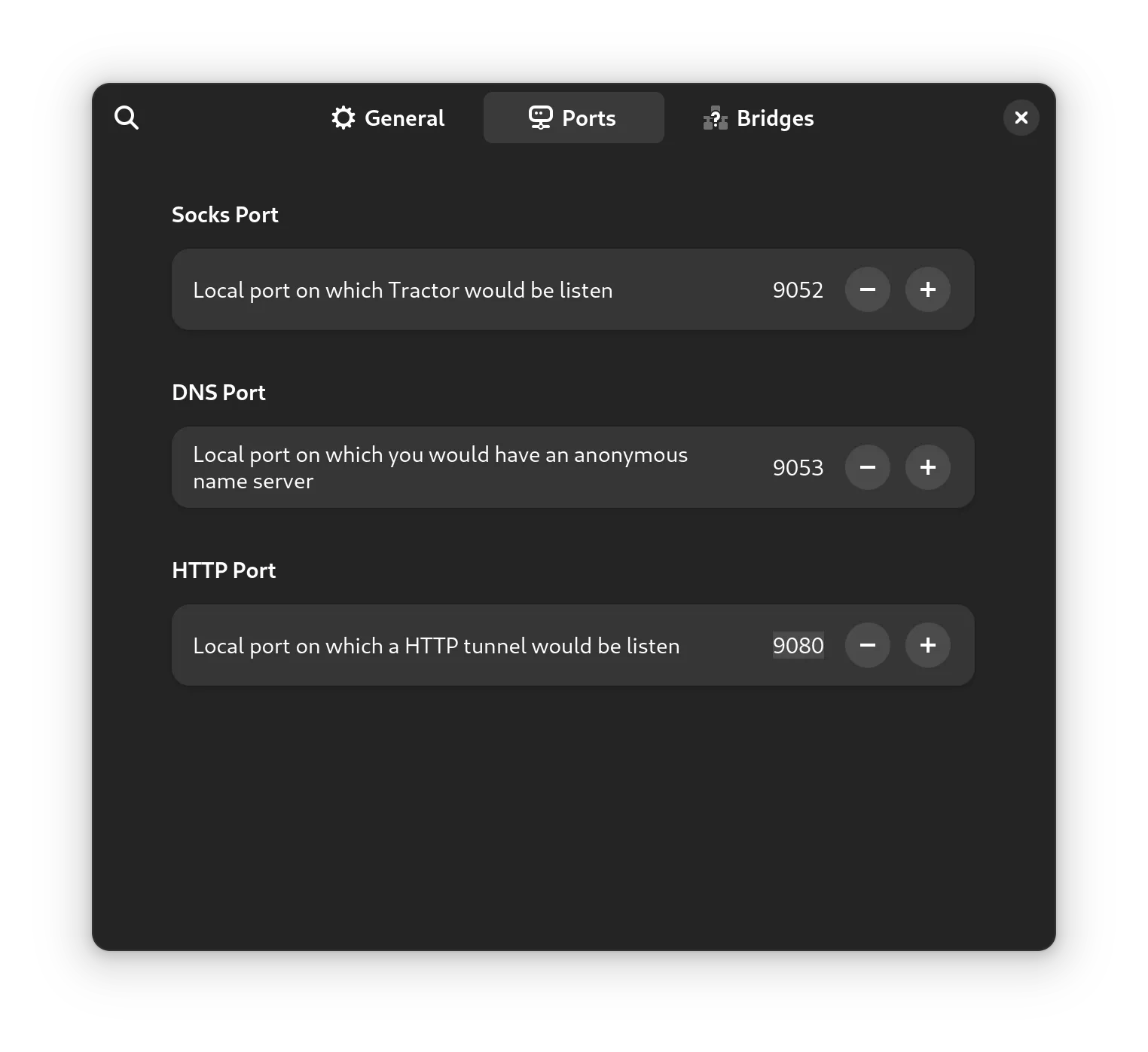Click the Socks Port field showing 9052

[798, 289]
